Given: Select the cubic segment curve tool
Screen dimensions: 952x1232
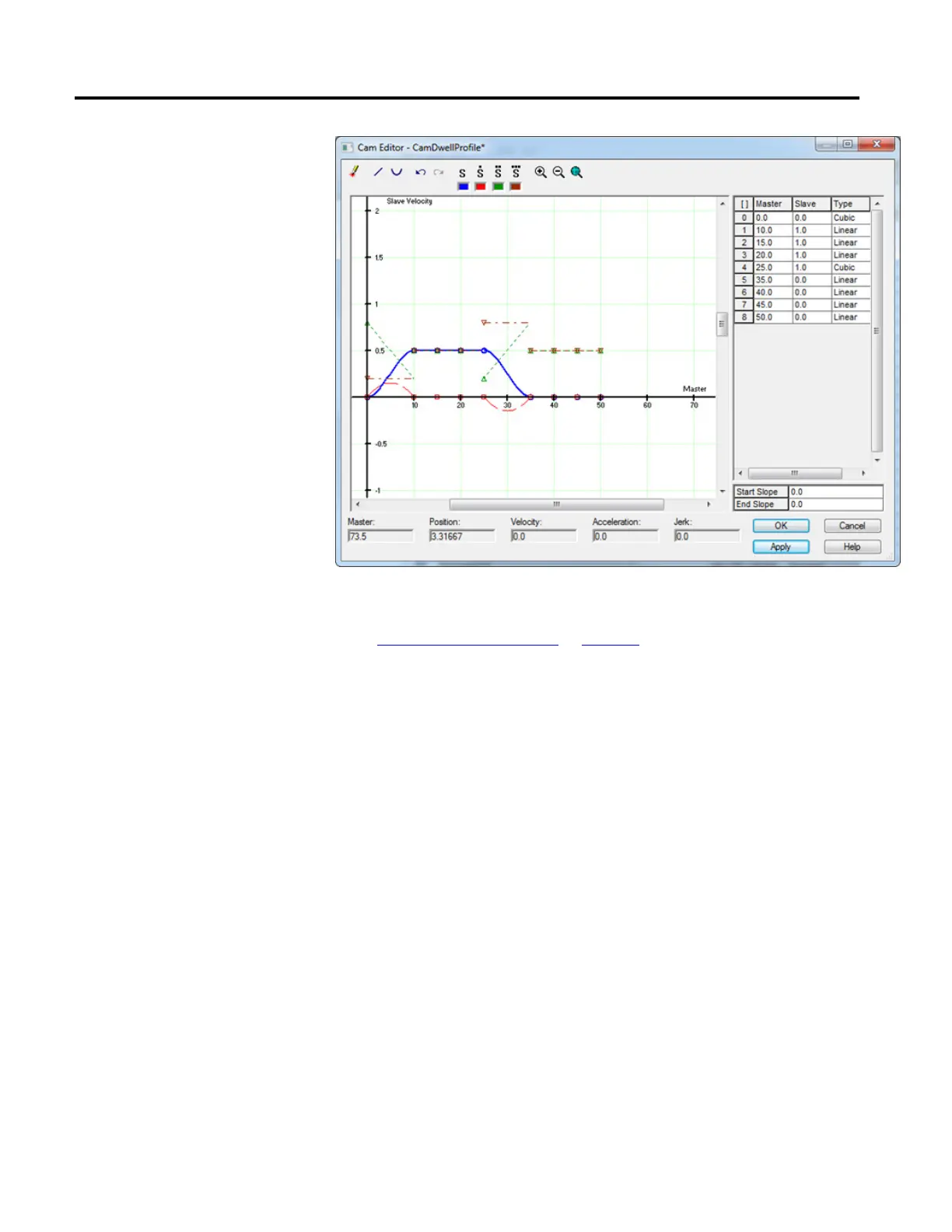Looking at the screenshot, I should 397,172.
